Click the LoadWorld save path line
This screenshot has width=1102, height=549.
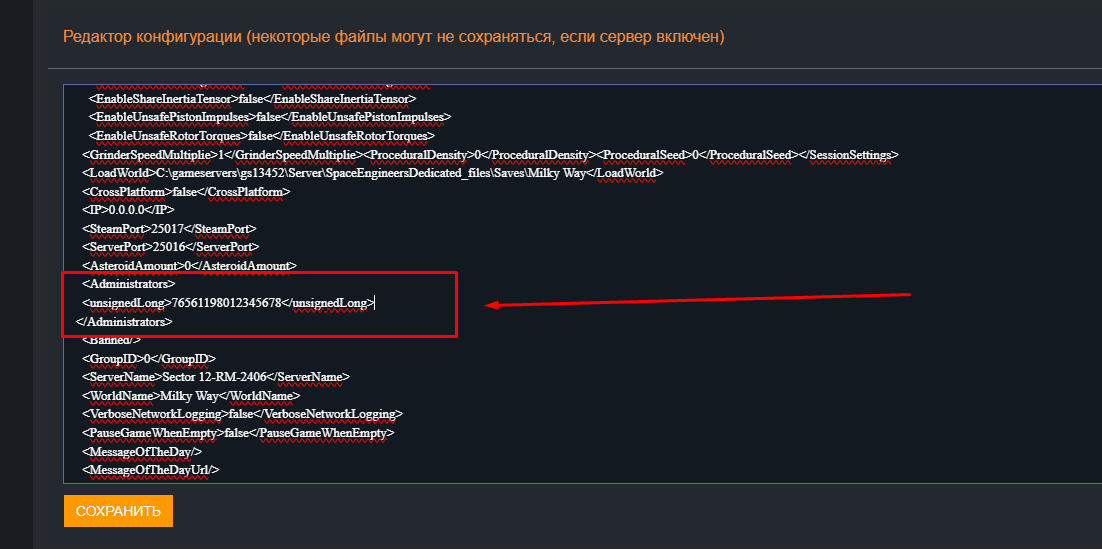[372, 173]
